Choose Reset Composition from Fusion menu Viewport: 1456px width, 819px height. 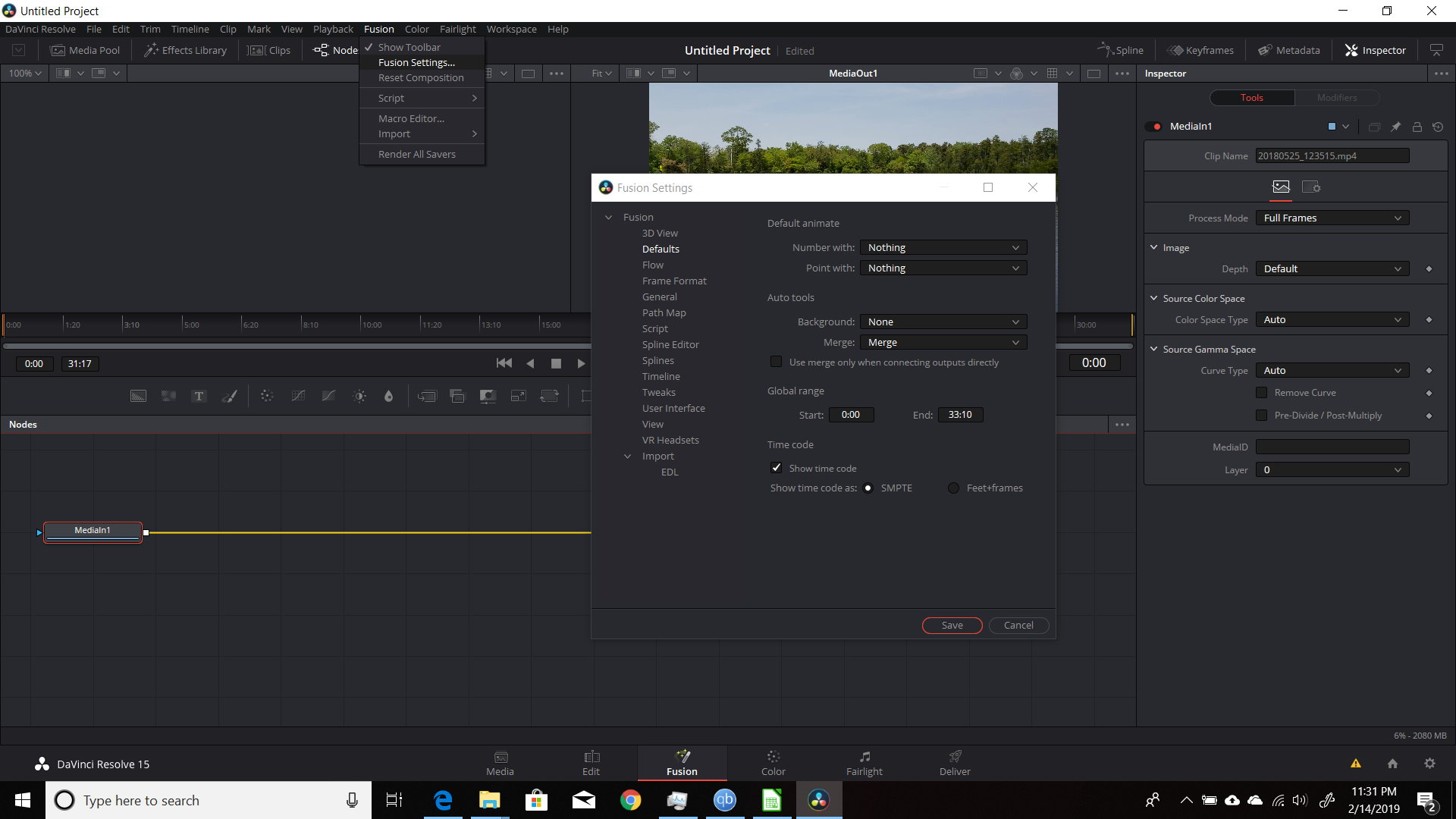pos(421,78)
